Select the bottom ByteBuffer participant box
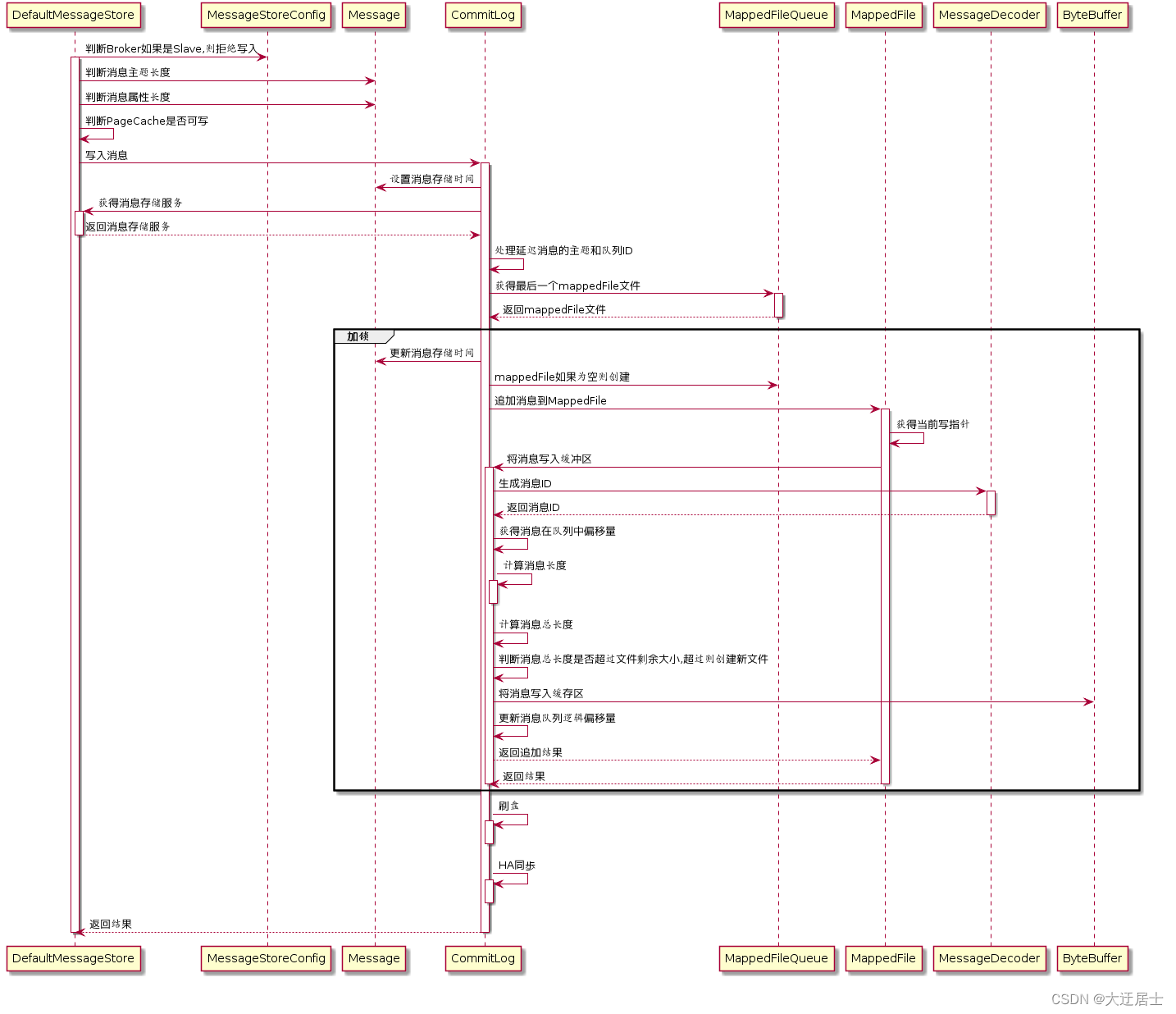The height and width of the screenshot is (1014, 1176). click(x=1092, y=958)
